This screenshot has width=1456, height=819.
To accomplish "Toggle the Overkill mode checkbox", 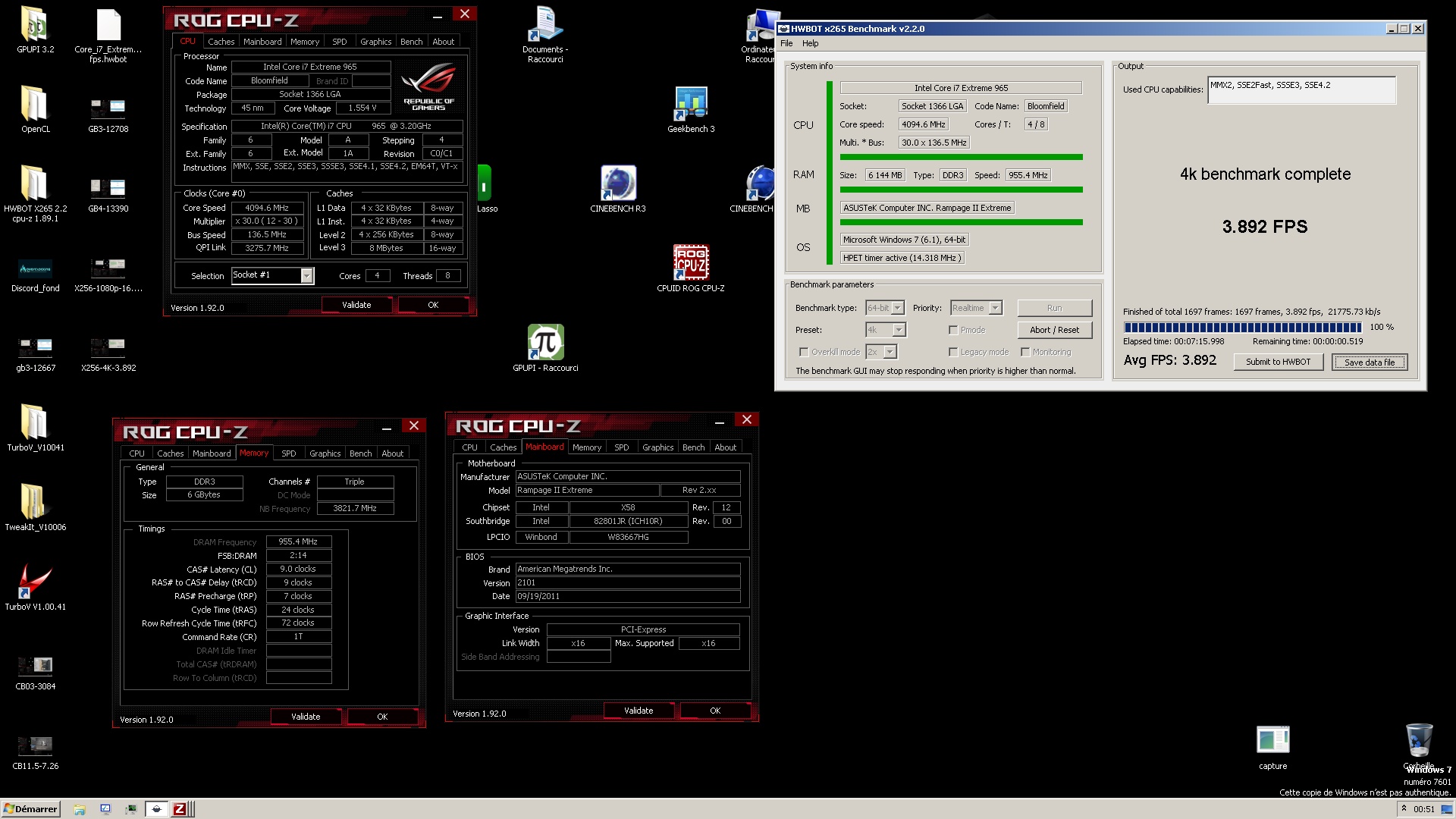I will pos(804,352).
